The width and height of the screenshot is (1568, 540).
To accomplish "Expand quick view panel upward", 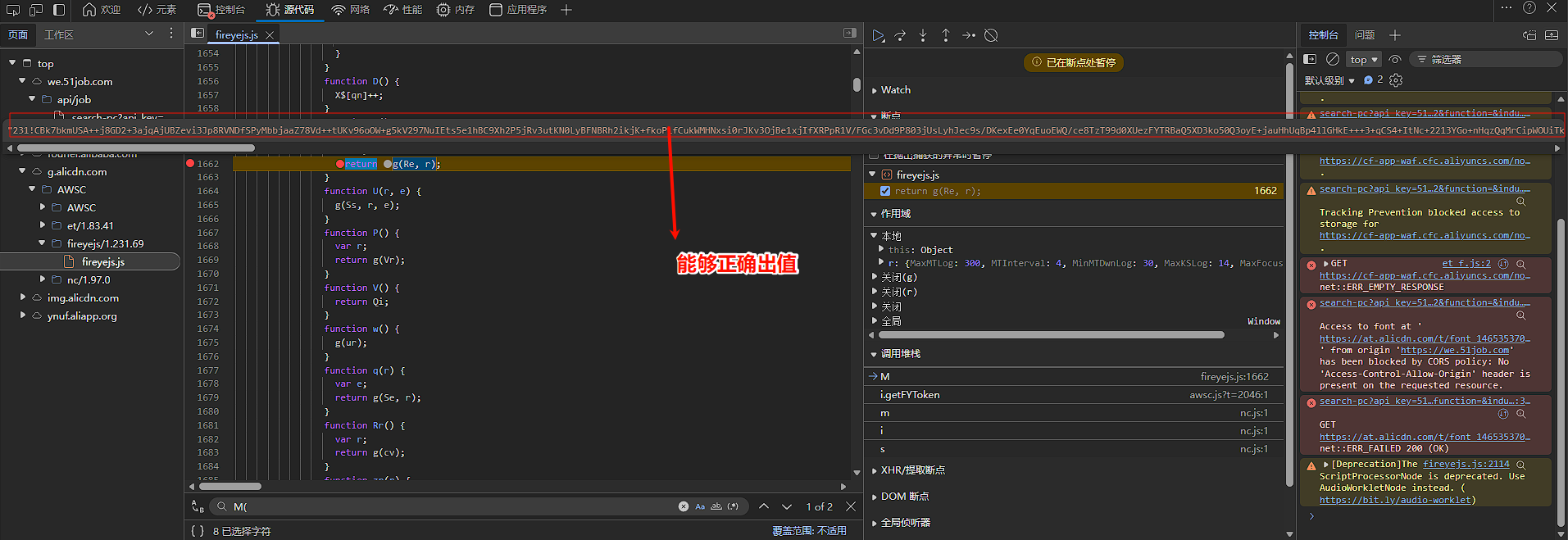I will pos(1552,35).
